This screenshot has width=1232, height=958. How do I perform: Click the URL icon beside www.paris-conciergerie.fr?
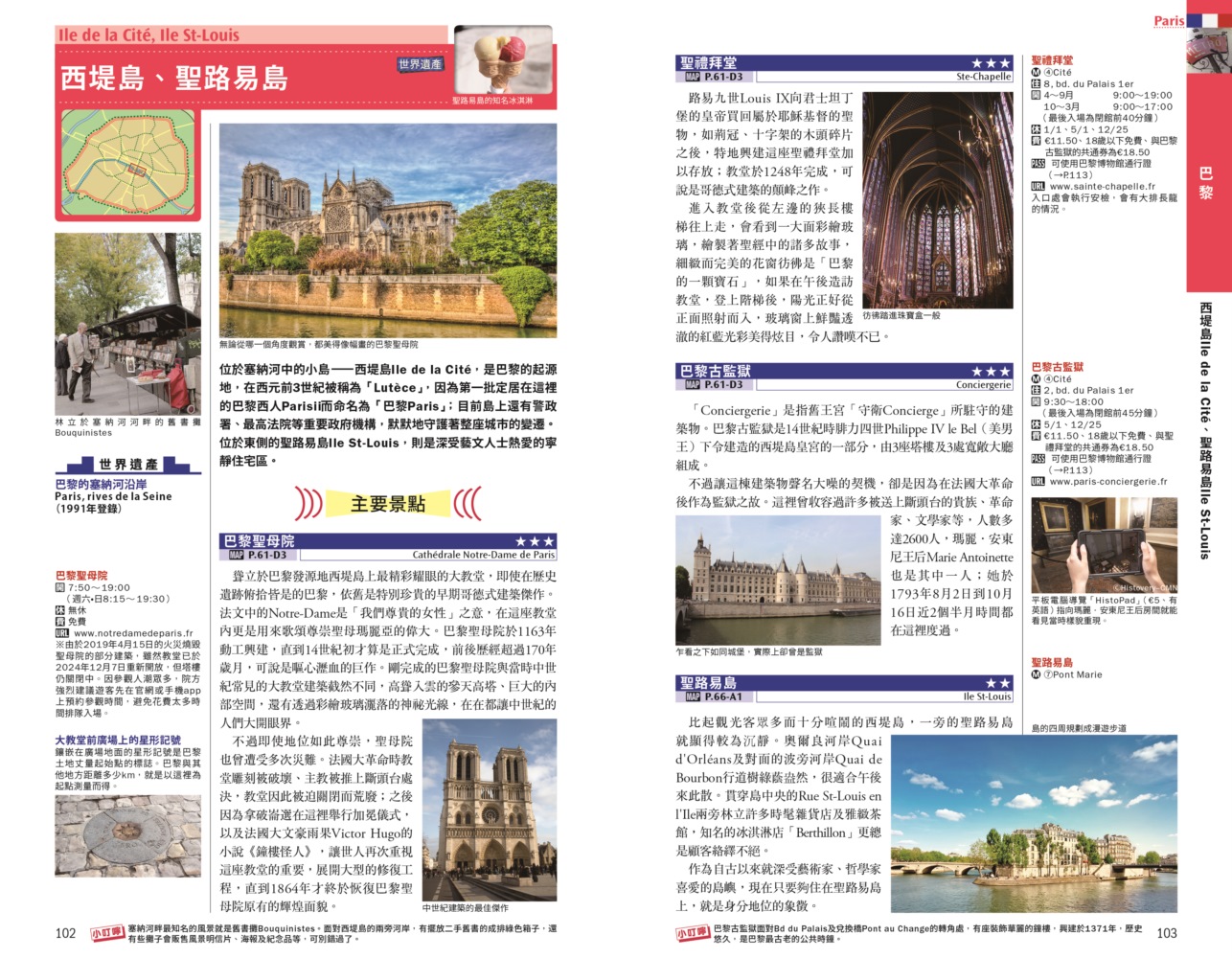[1038, 482]
